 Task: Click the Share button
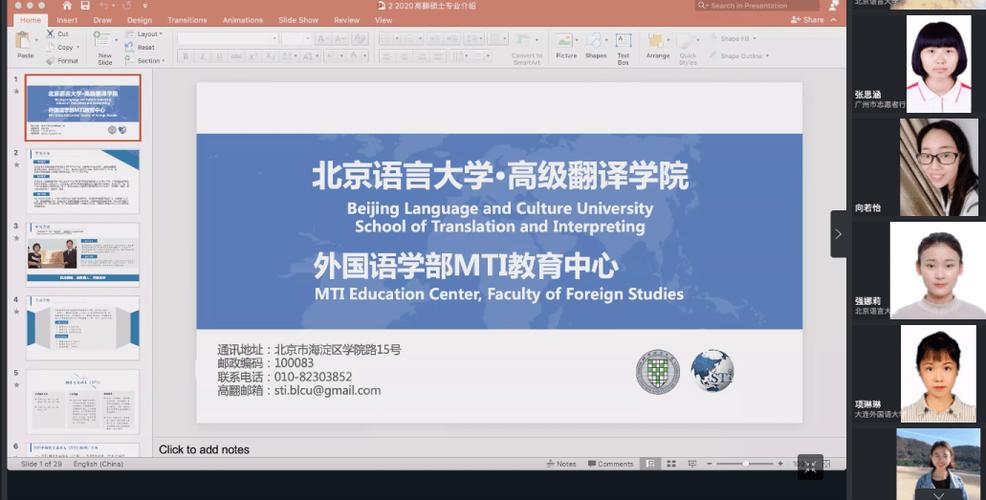808,20
